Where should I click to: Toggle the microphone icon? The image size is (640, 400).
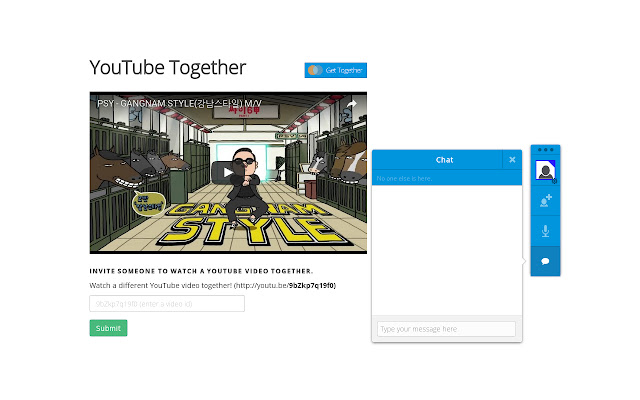(545, 231)
